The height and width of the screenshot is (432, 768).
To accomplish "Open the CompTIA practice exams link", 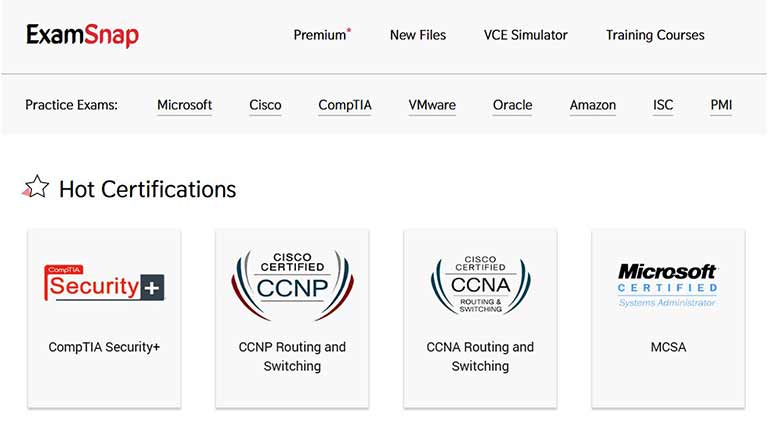I will coord(345,105).
